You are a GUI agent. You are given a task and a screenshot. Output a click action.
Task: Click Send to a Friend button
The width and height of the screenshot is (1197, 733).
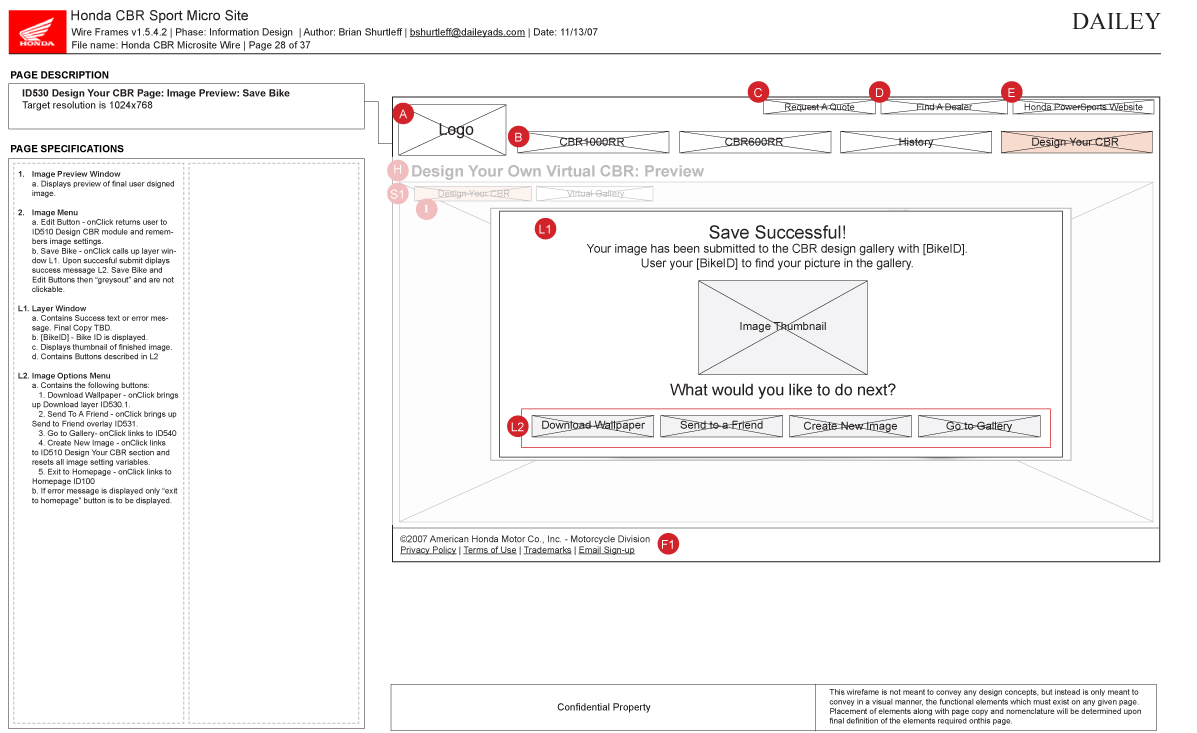(721, 426)
